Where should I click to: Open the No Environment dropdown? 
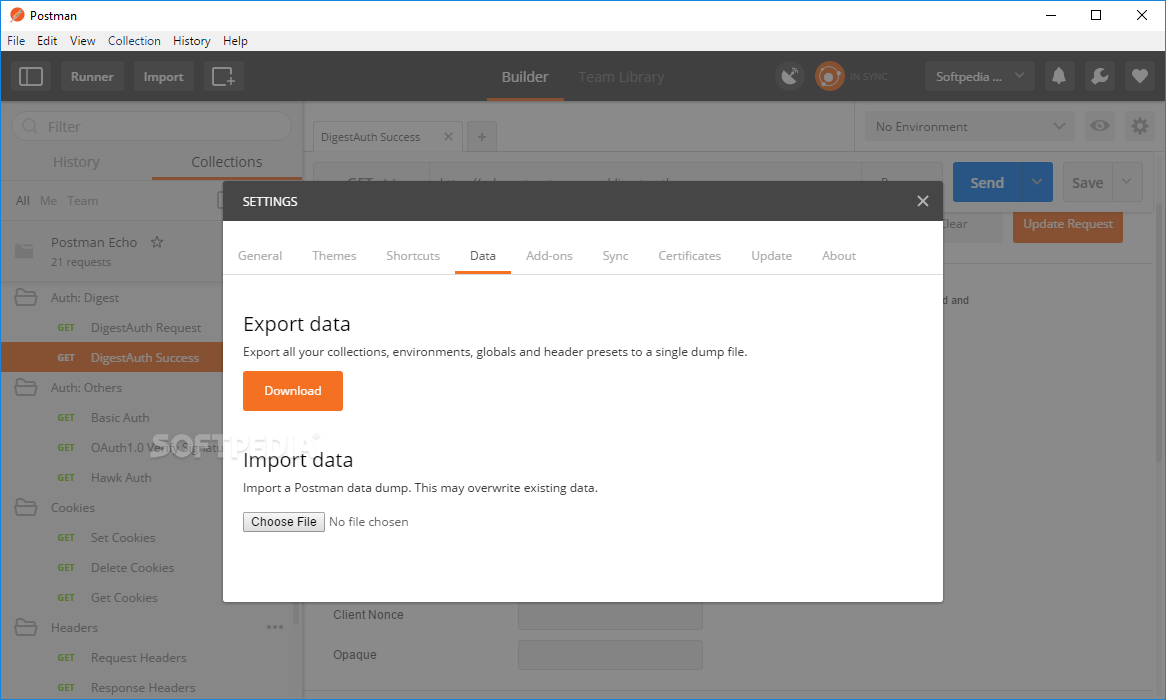(x=970, y=126)
